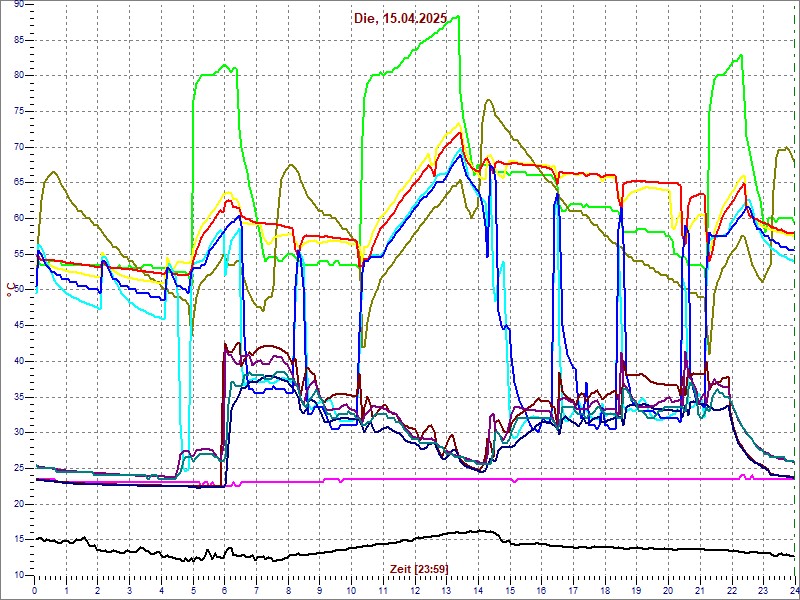Select hour 11 on the time axis
This screenshot has height=600, width=800.
(383, 590)
